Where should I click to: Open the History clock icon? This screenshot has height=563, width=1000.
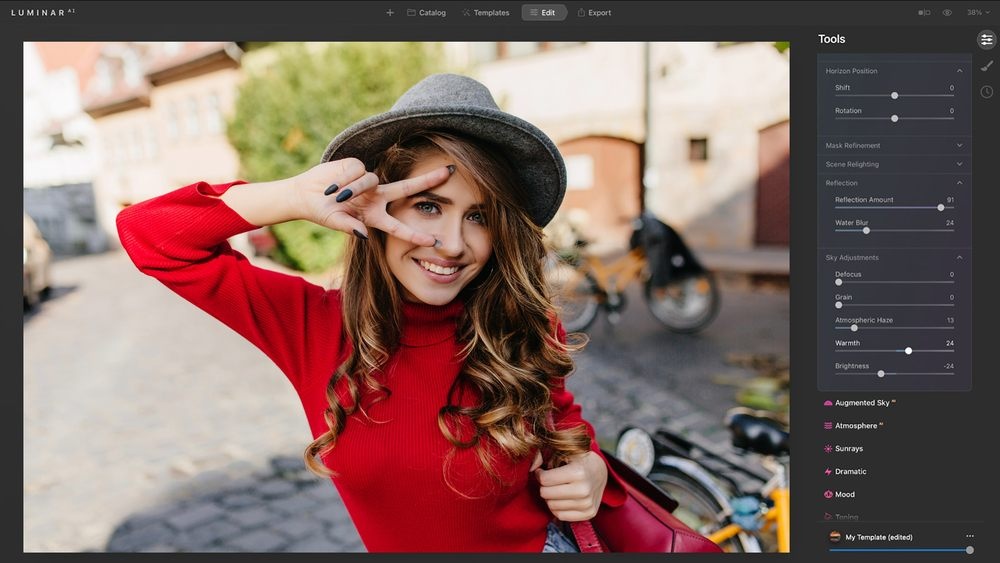point(987,92)
